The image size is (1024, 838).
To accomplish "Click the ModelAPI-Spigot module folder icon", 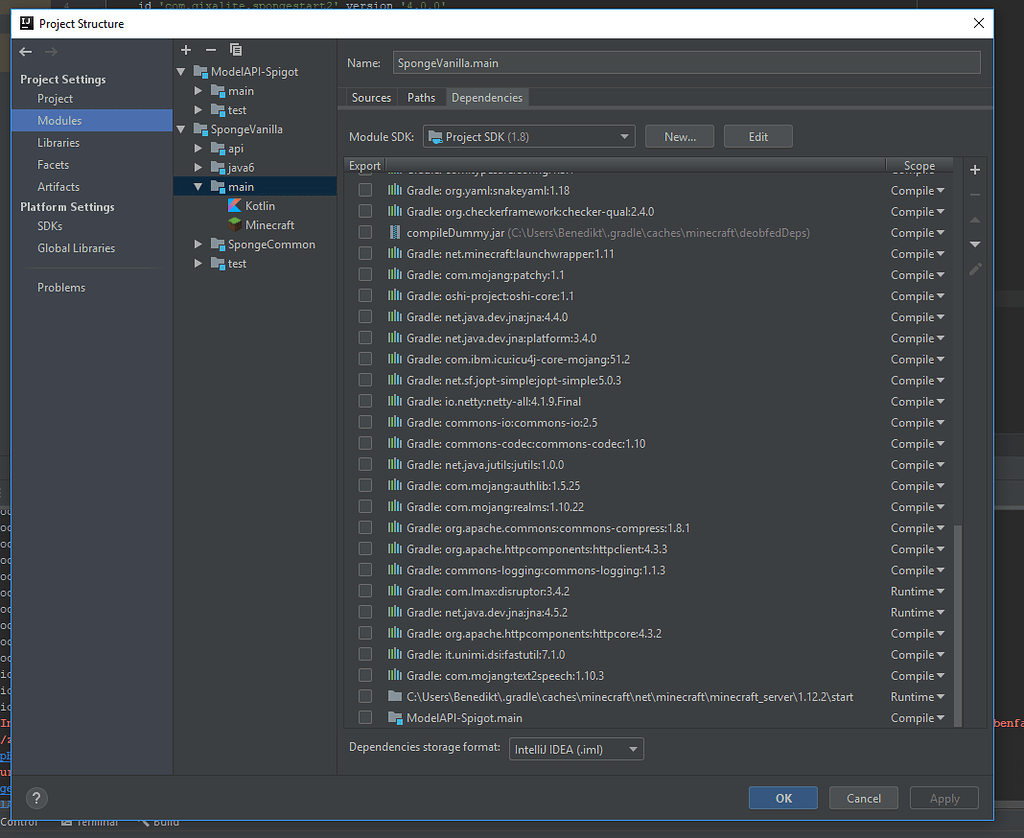I will tap(200, 72).
